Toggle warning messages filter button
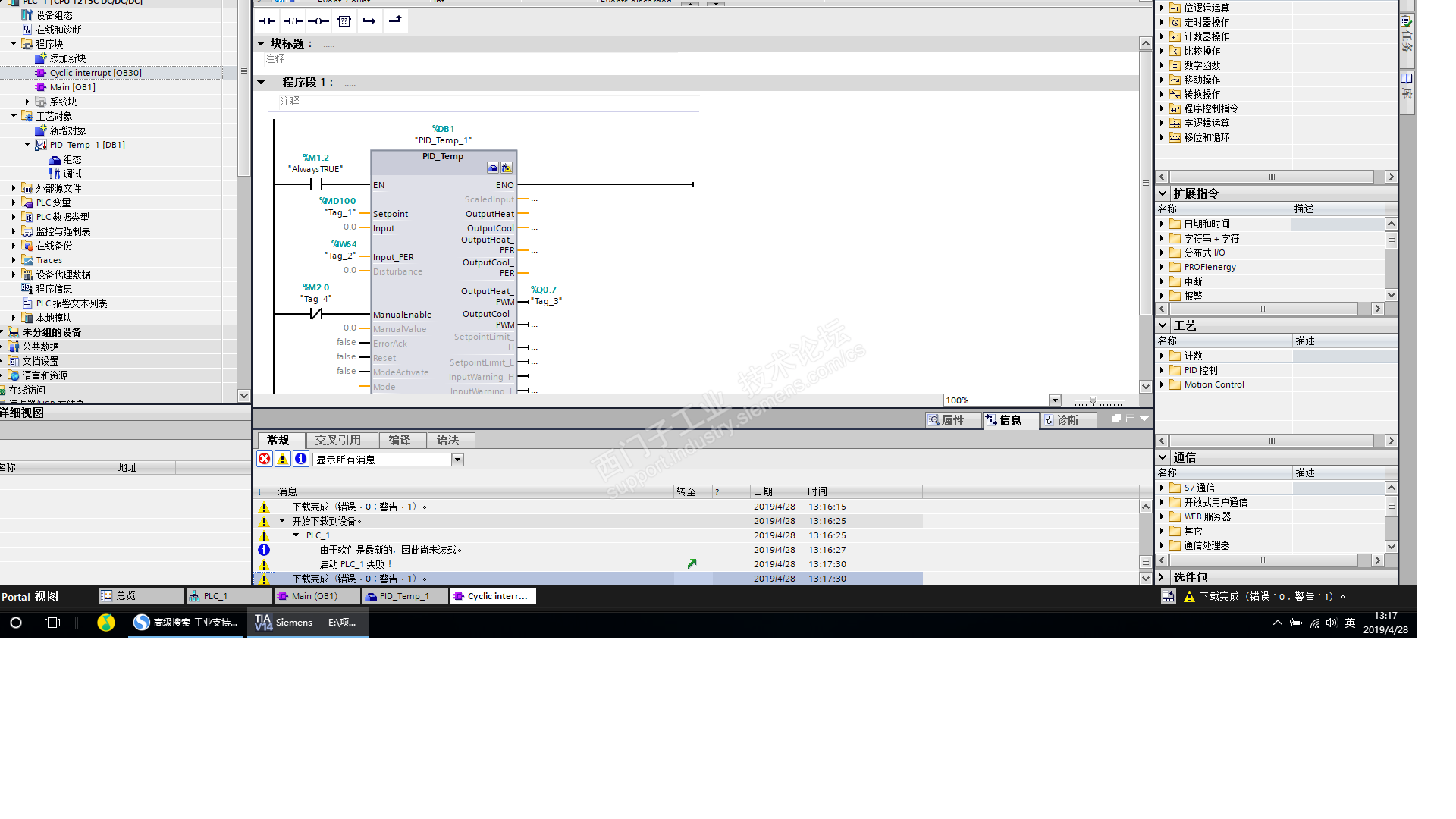Screen dimensions: 1456x819 [282, 459]
